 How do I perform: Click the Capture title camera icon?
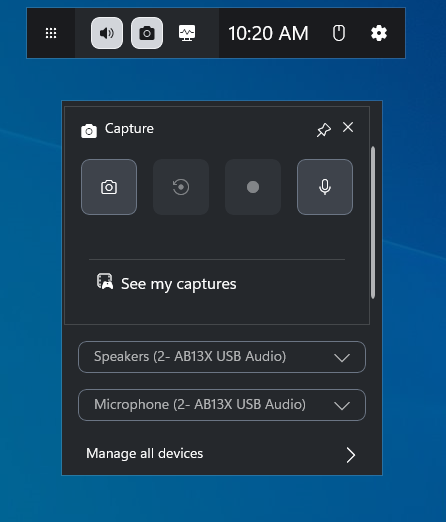click(x=89, y=131)
